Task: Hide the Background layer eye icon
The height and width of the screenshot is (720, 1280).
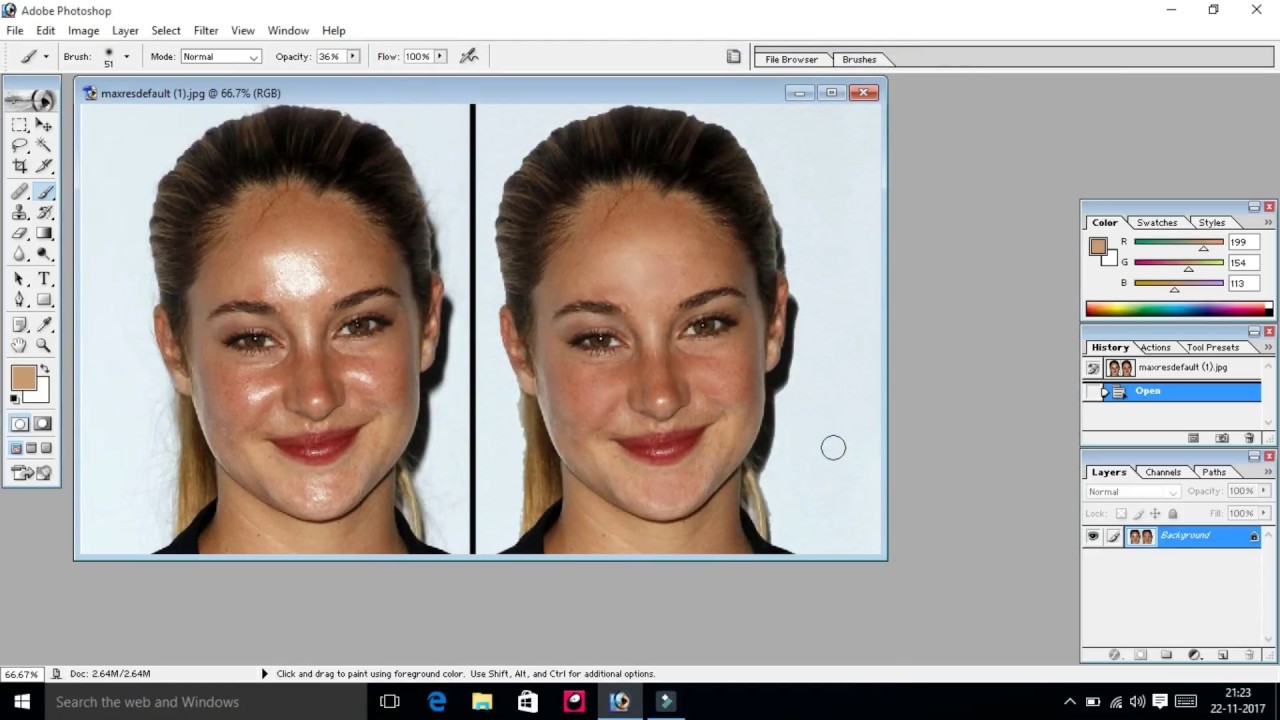Action: 1093,537
